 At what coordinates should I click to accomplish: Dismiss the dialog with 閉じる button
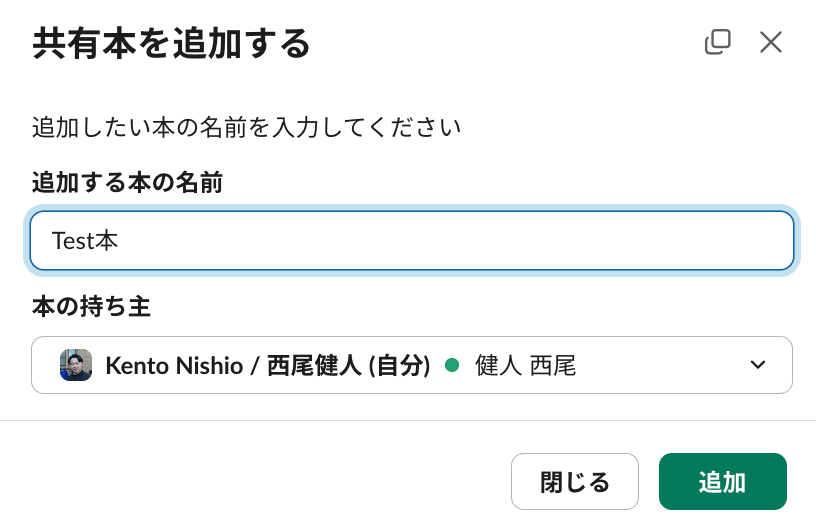(575, 481)
